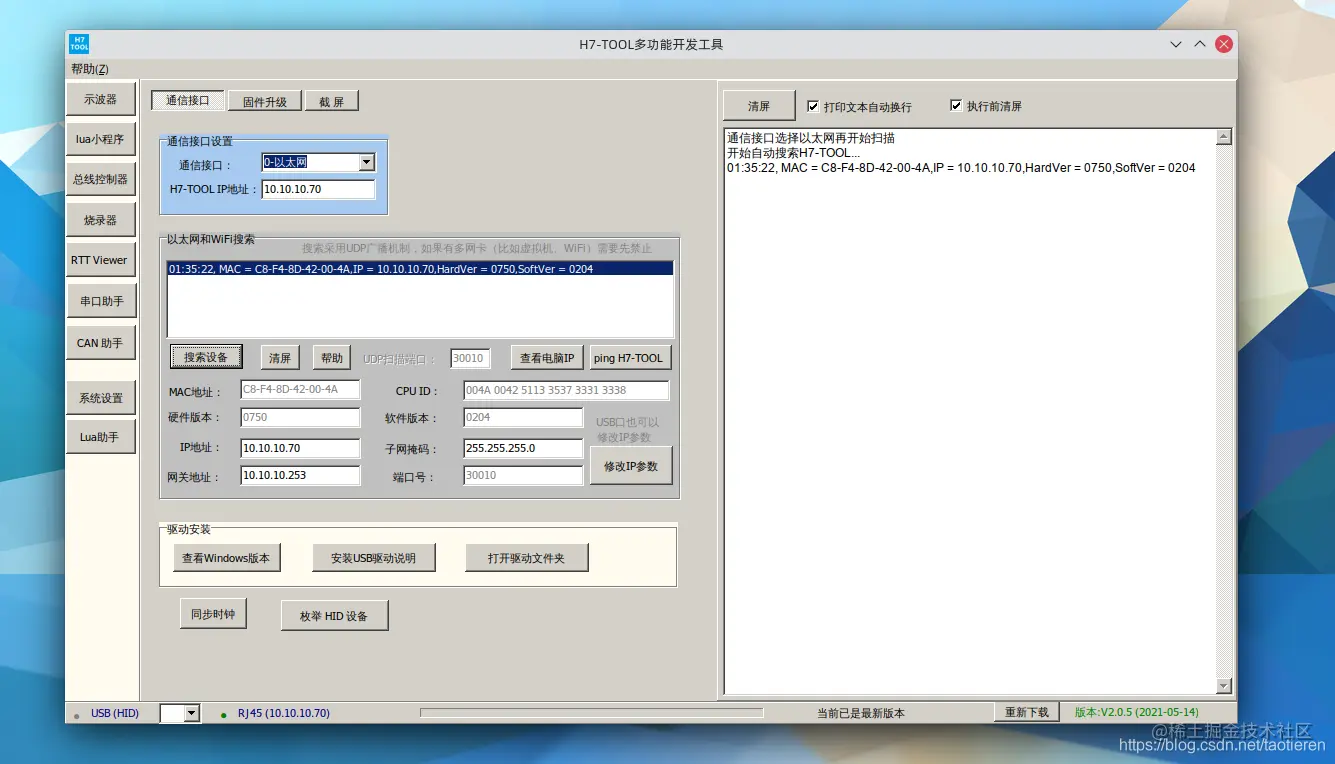
Task: Click the 同步时钟 button
Action: coord(213,614)
